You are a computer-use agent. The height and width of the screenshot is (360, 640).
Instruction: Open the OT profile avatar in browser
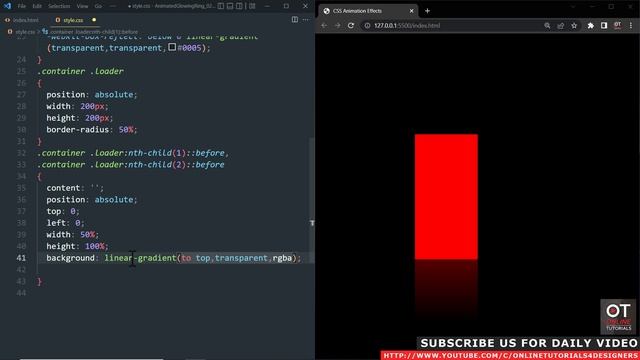pos(618,25)
